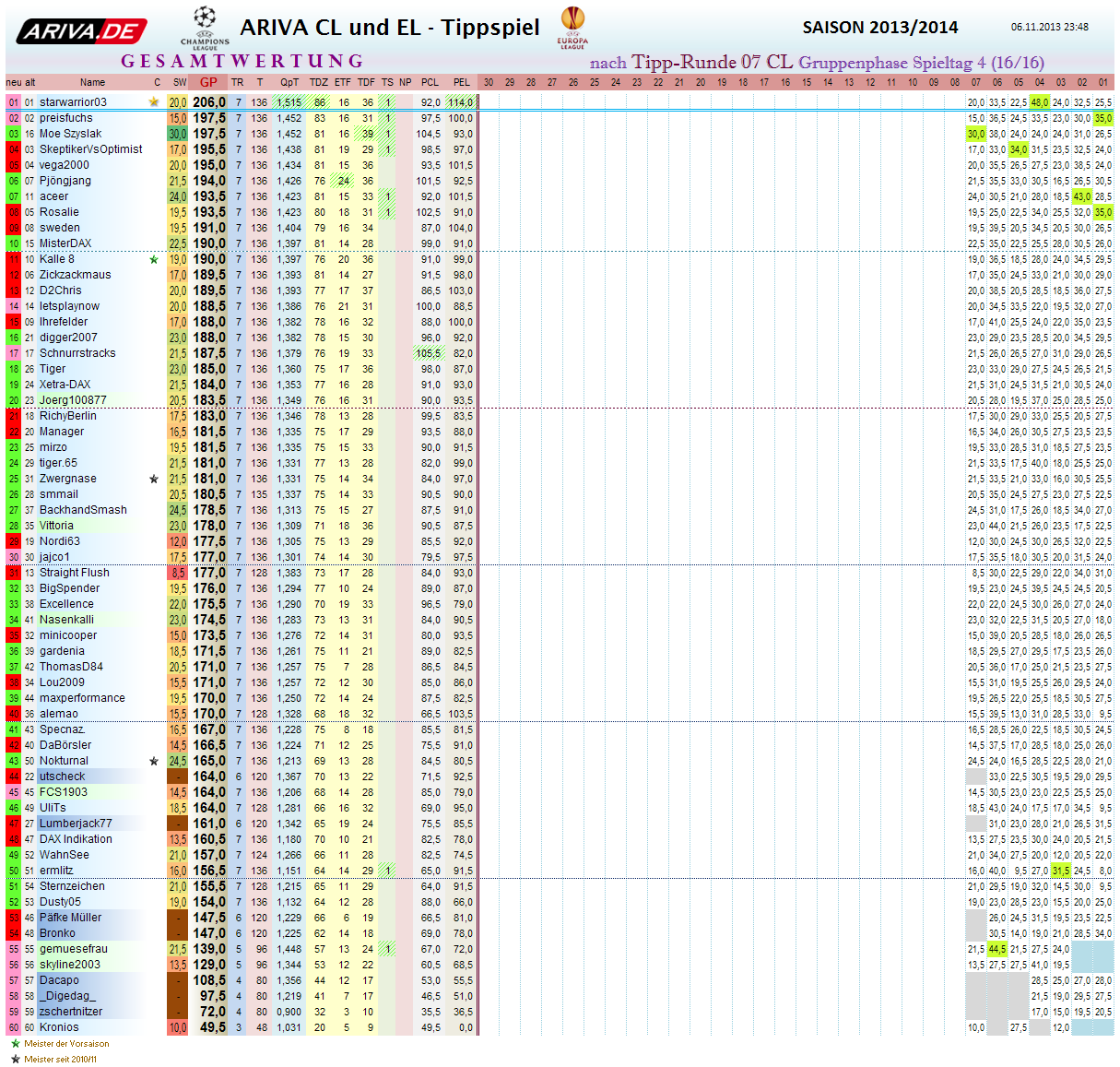Select player name letsplaynow

(x=69, y=306)
